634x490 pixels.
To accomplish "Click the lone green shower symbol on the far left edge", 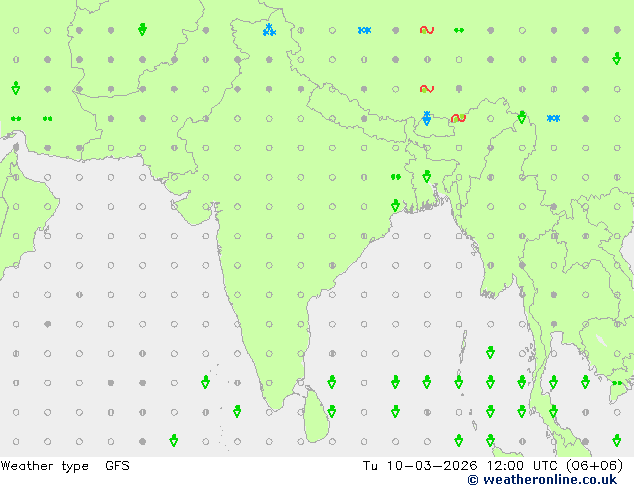I will point(16,88).
